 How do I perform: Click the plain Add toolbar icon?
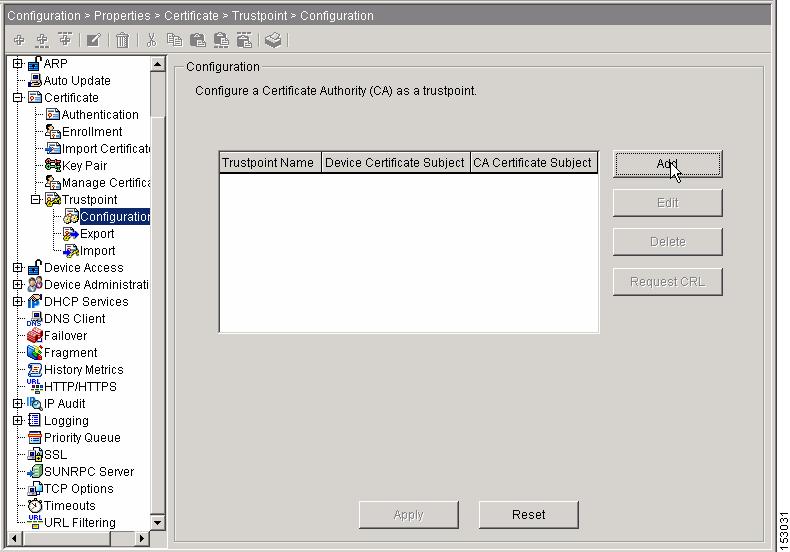19,40
